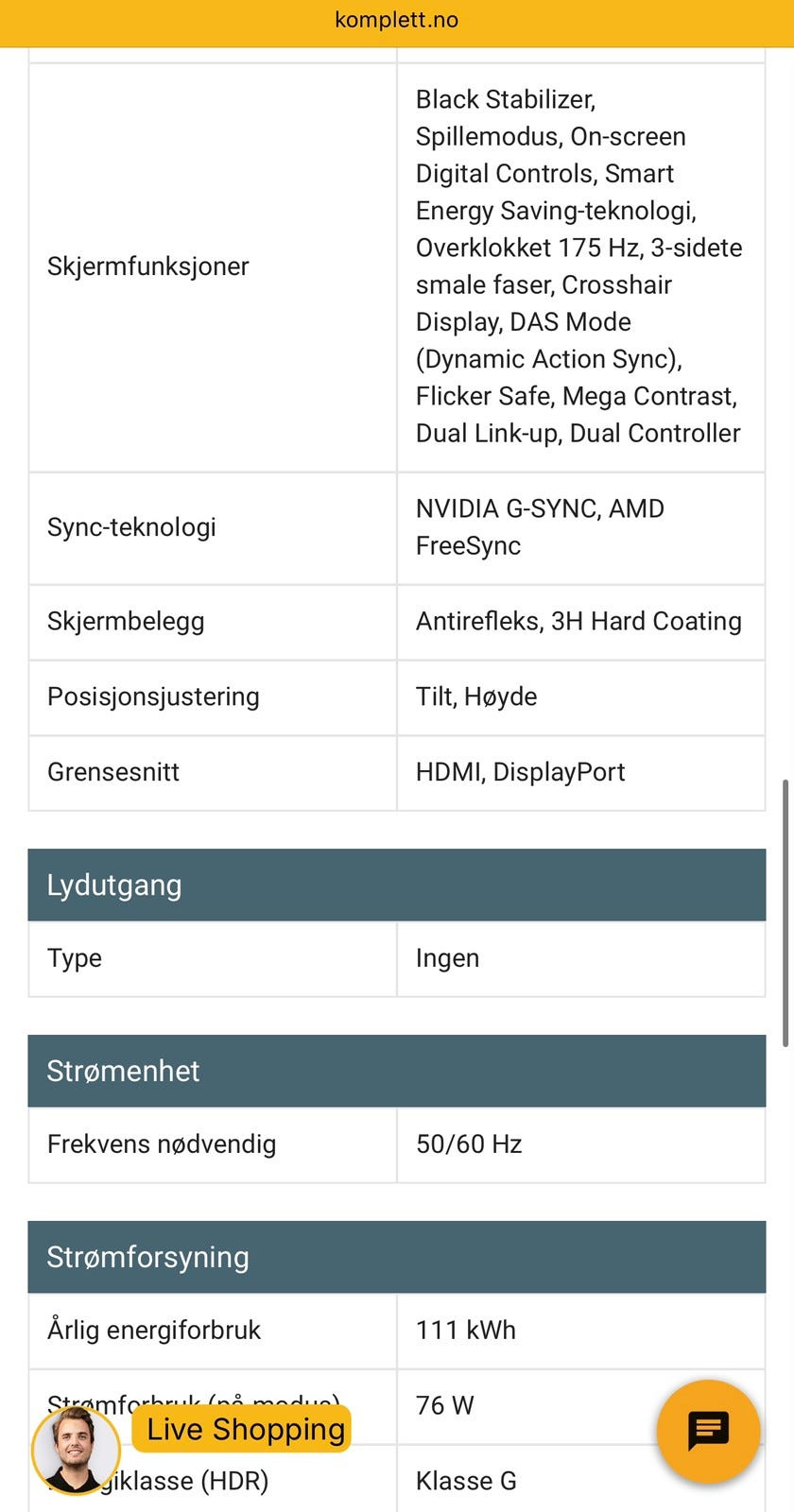Viewport: 794px width, 1512px height.
Task: Tap the Live Shopping host avatar
Action: (76, 1451)
